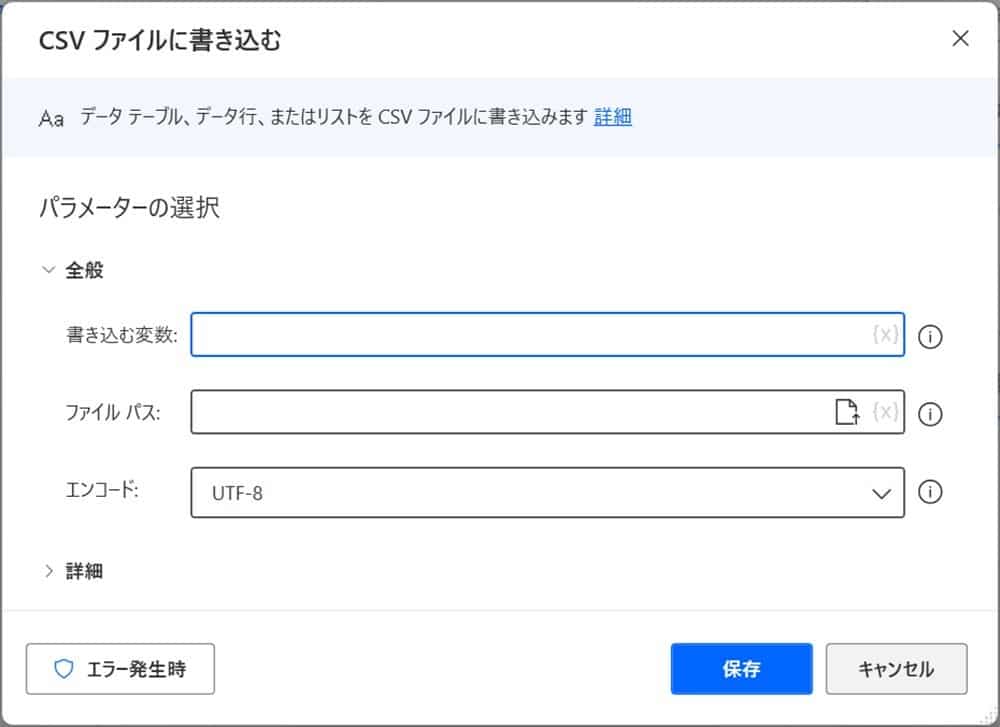1000x727 pixels.
Task: Click the file picker icon in ファイル パス
Action: pos(848,414)
